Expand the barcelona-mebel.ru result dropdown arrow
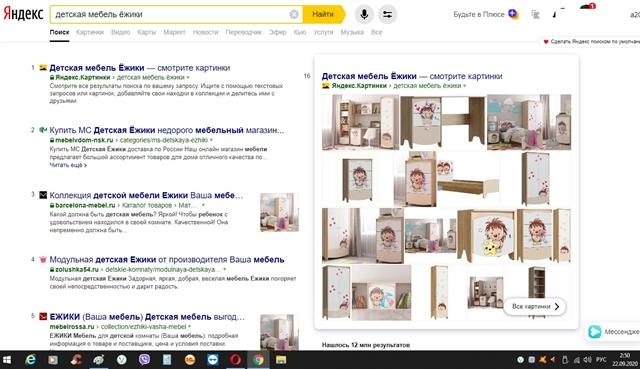 203,205
